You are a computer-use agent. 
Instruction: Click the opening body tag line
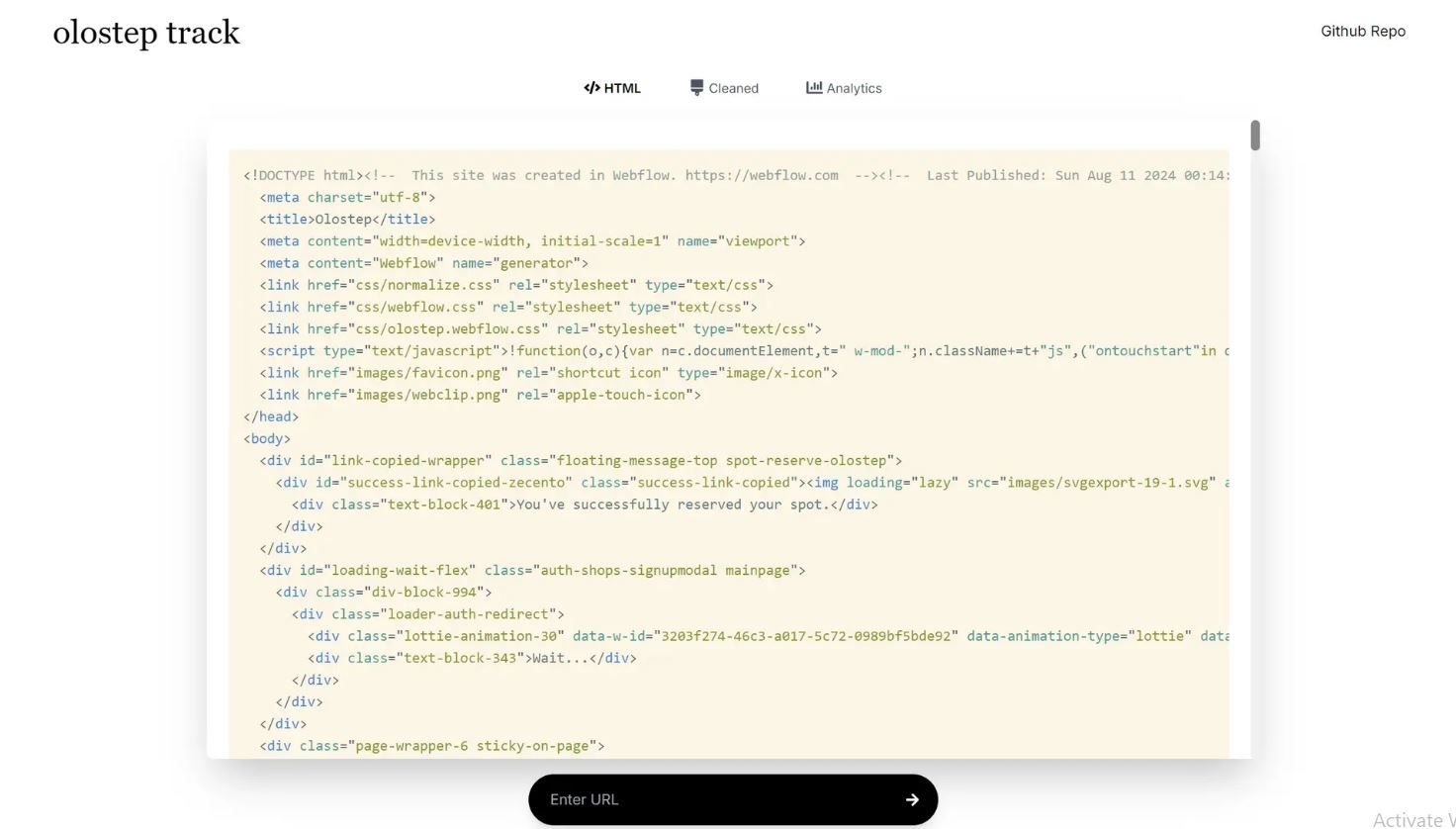pyautogui.click(x=267, y=438)
